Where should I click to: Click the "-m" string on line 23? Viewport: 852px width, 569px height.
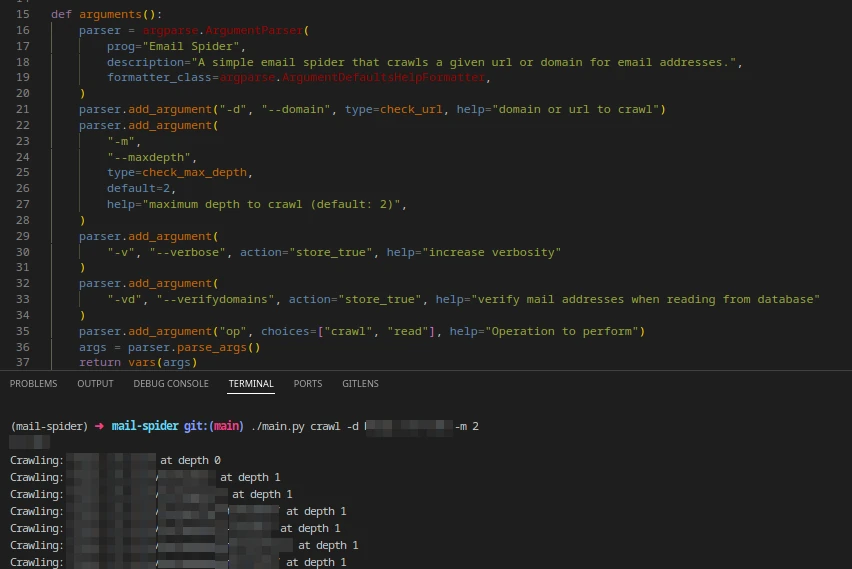coord(121,141)
